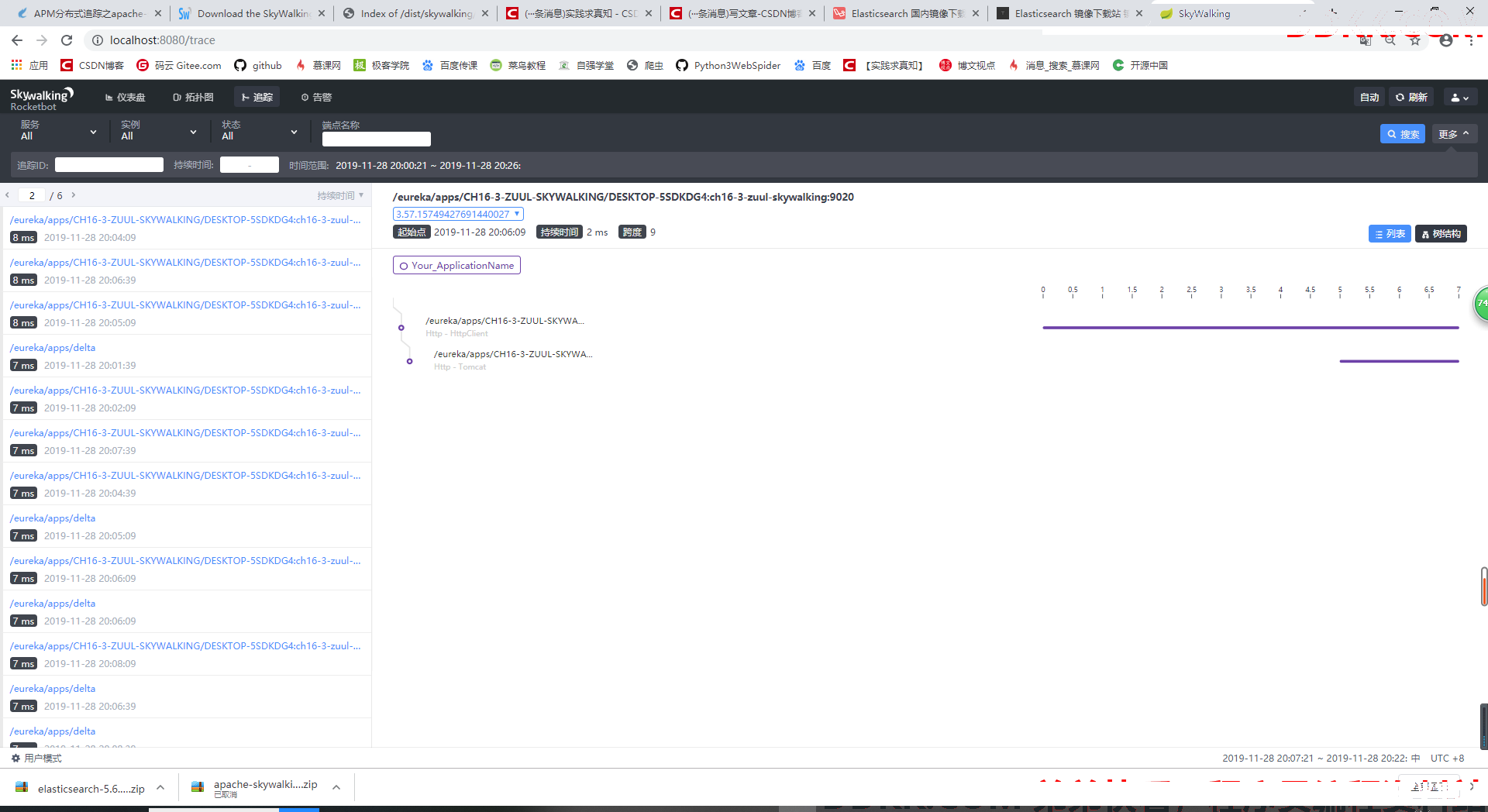
Task: Open the Python3WebSpider bookmark
Action: point(728,65)
